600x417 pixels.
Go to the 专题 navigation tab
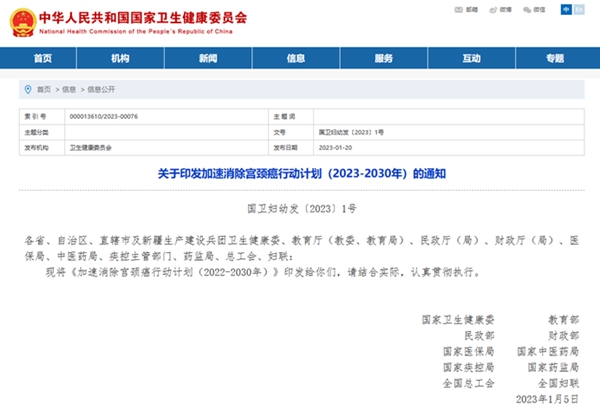pyautogui.click(x=555, y=59)
